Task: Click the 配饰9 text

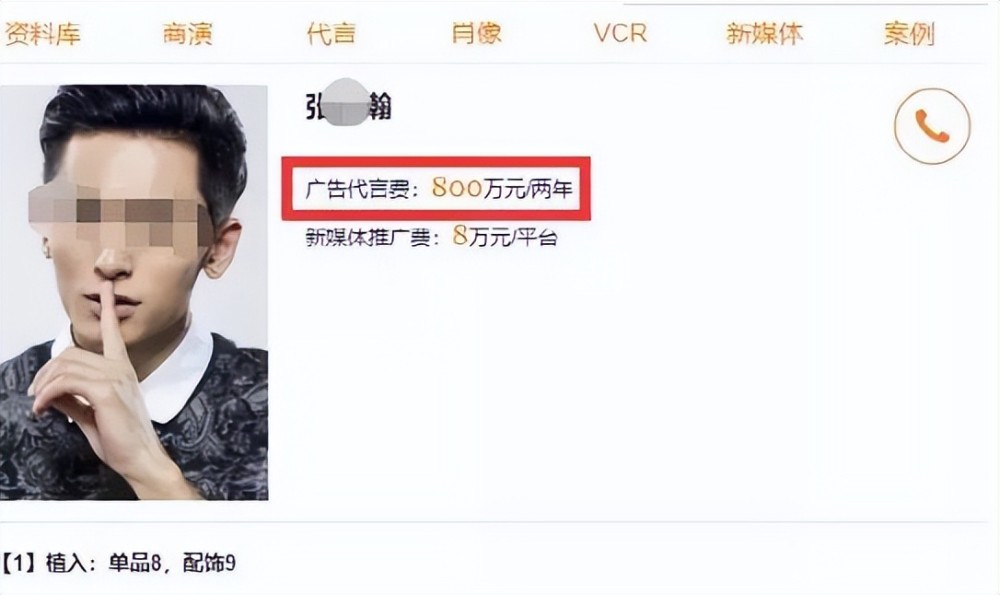Action: point(209,563)
